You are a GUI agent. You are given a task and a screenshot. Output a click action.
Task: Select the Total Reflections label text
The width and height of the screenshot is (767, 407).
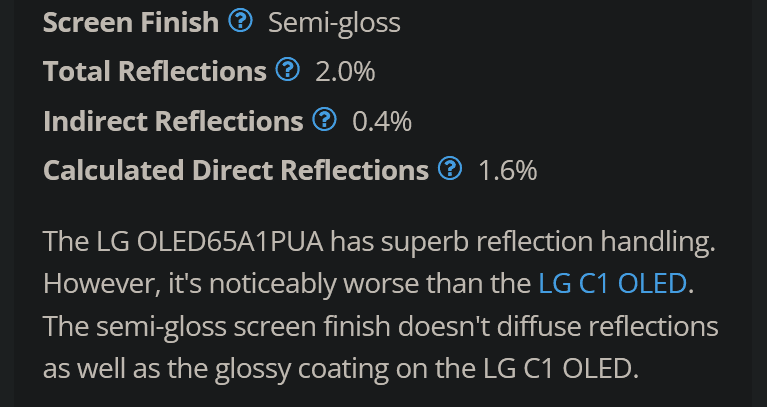click(155, 71)
